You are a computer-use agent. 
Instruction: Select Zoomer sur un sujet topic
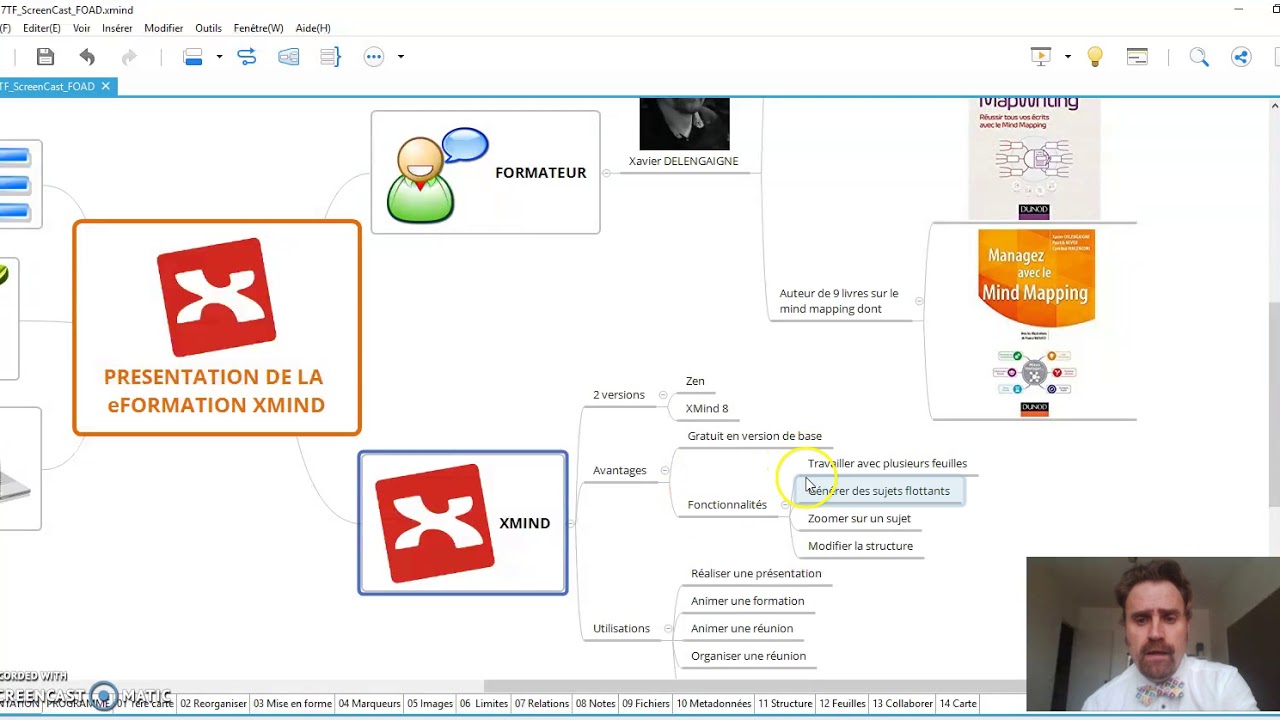(x=859, y=518)
